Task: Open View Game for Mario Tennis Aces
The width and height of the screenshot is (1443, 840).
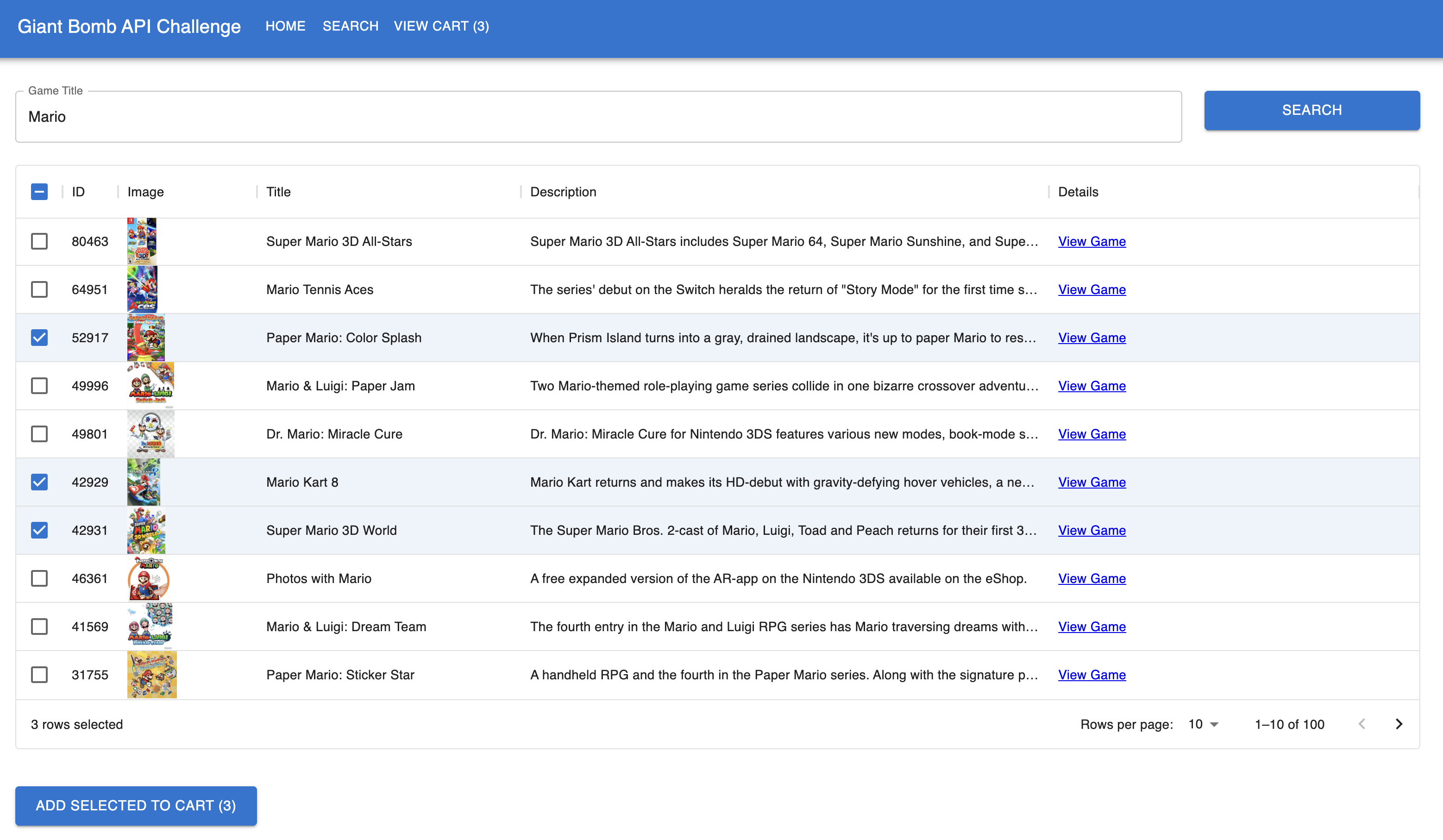Action: (1092, 289)
